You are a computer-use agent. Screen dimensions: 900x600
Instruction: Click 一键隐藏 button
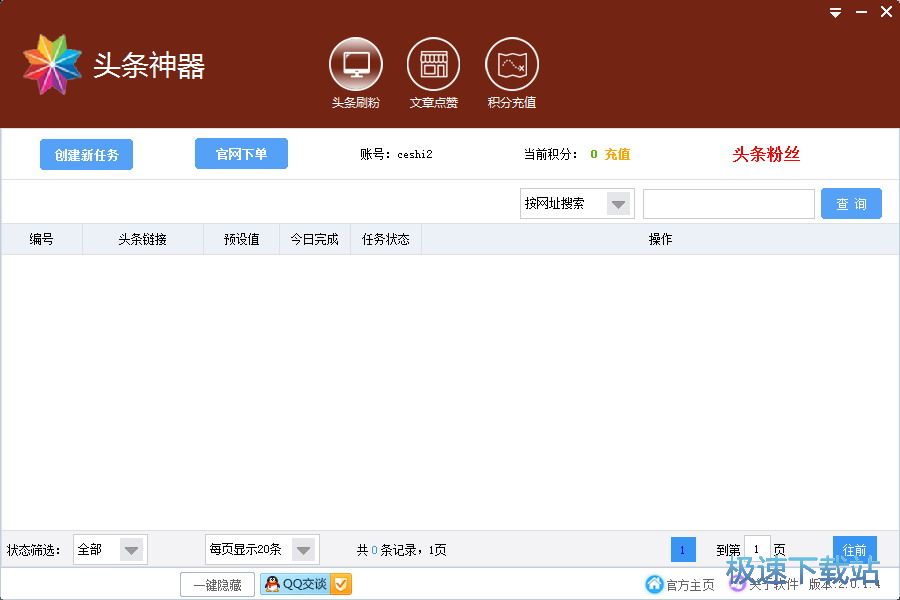pyautogui.click(x=218, y=585)
